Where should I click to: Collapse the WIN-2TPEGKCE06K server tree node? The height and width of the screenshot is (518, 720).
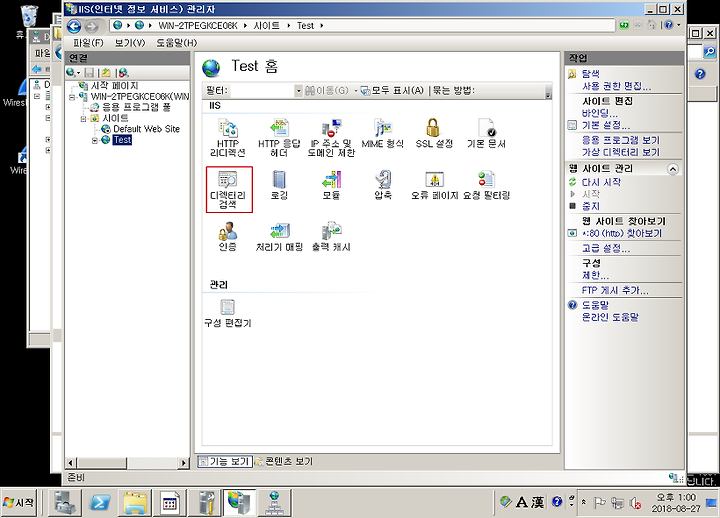72,97
